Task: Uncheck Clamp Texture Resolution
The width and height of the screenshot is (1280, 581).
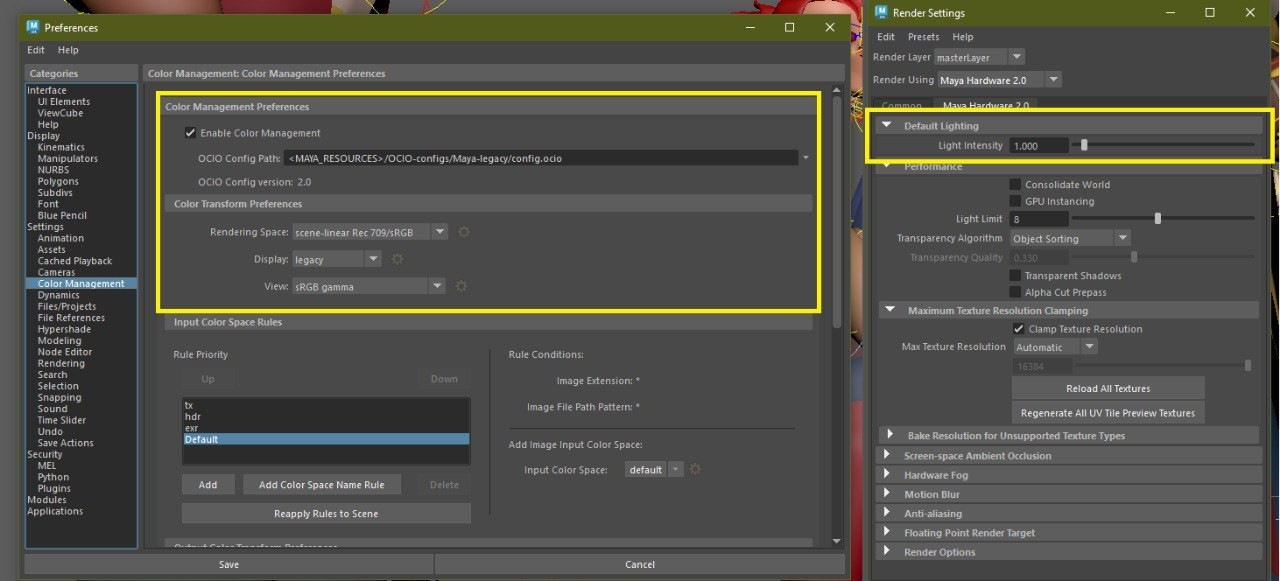Action: (x=1018, y=329)
